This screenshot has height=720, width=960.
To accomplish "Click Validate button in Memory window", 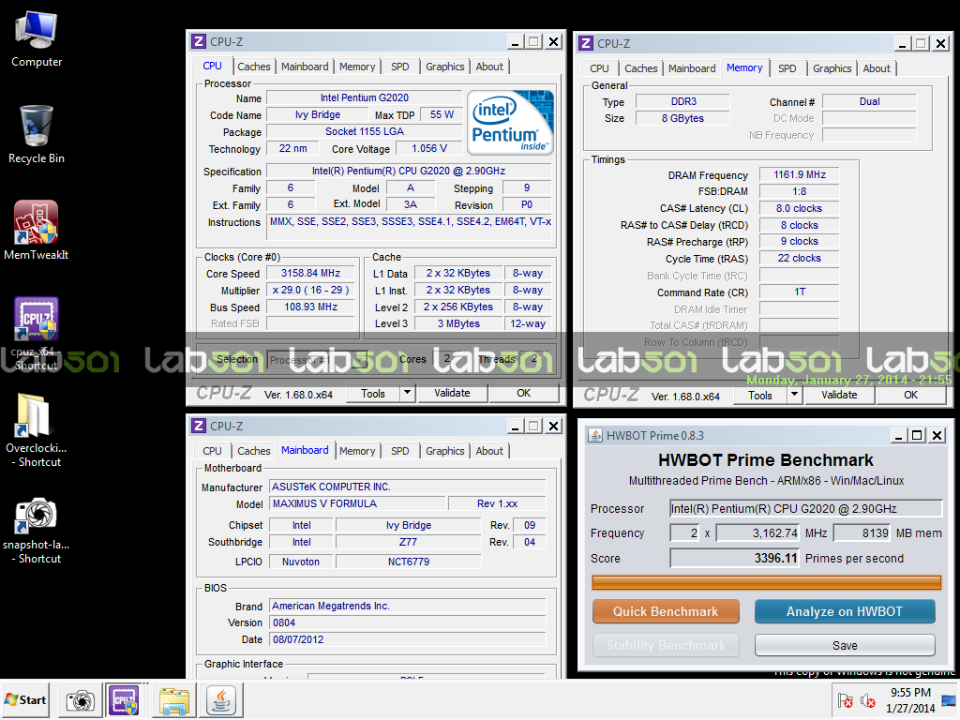I will [839, 396].
